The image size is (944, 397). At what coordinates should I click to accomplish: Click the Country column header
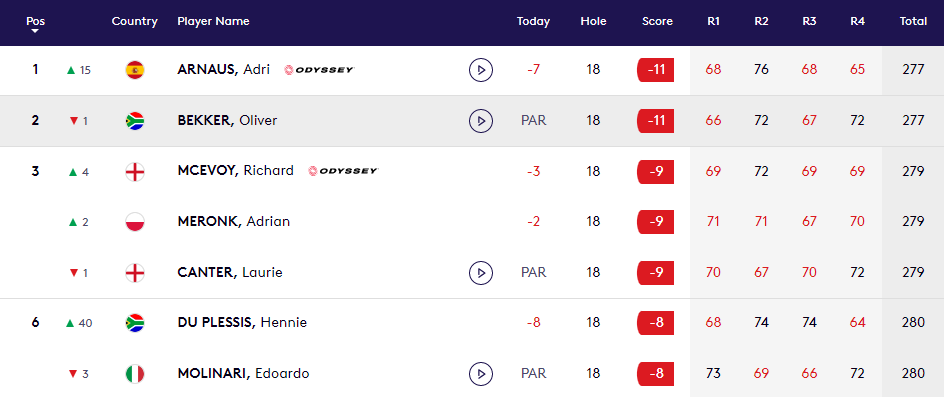(x=135, y=22)
